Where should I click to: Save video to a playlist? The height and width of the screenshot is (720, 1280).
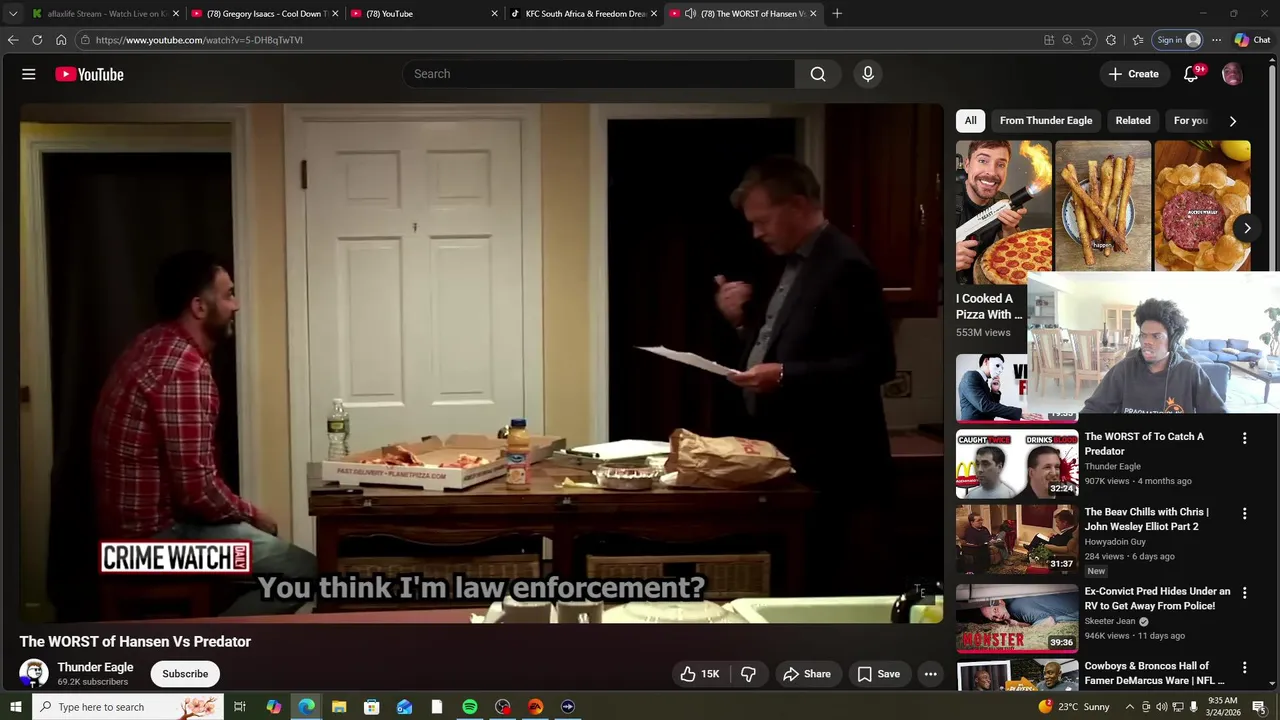coord(879,674)
